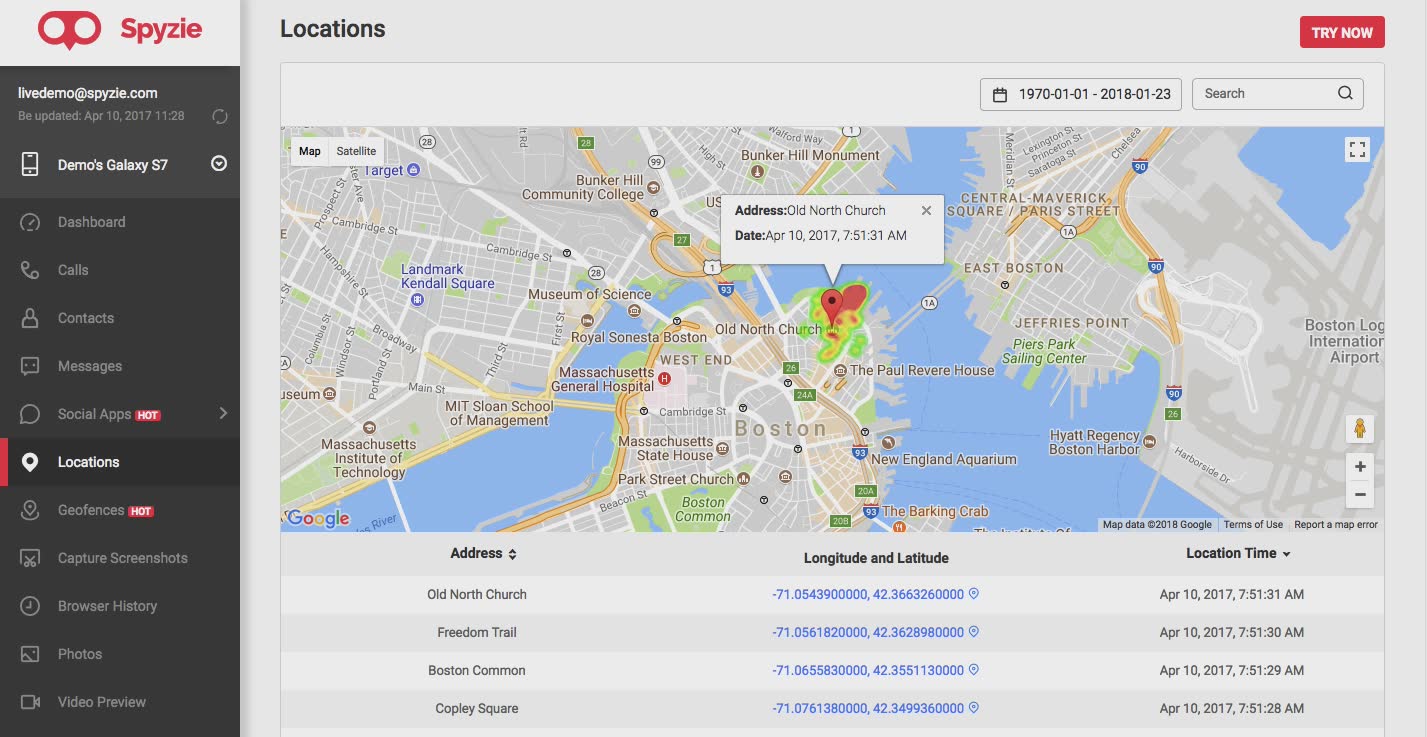Click the red location marker pin

pyautogui.click(x=831, y=306)
